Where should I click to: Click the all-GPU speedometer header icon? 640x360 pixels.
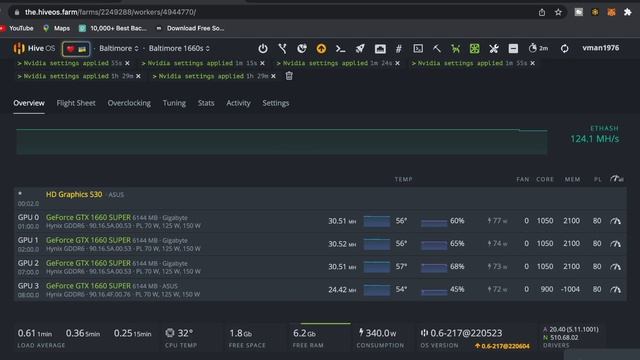[616, 178]
